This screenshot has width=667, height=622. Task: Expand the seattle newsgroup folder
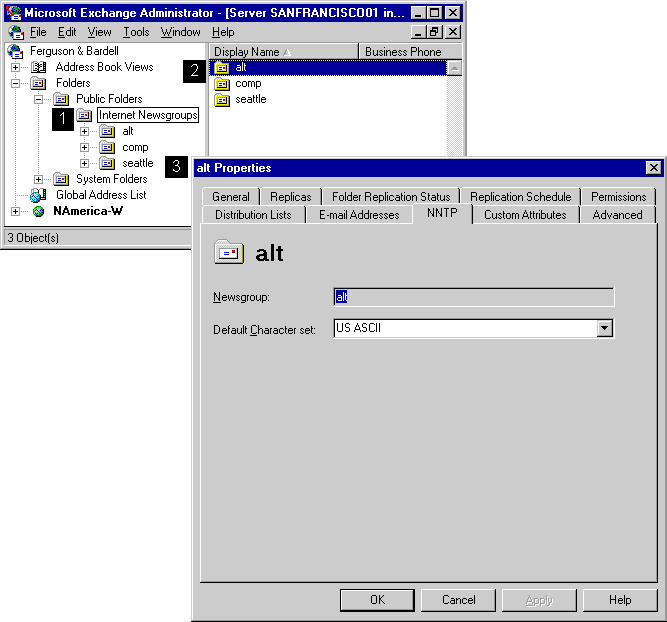point(84,163)
